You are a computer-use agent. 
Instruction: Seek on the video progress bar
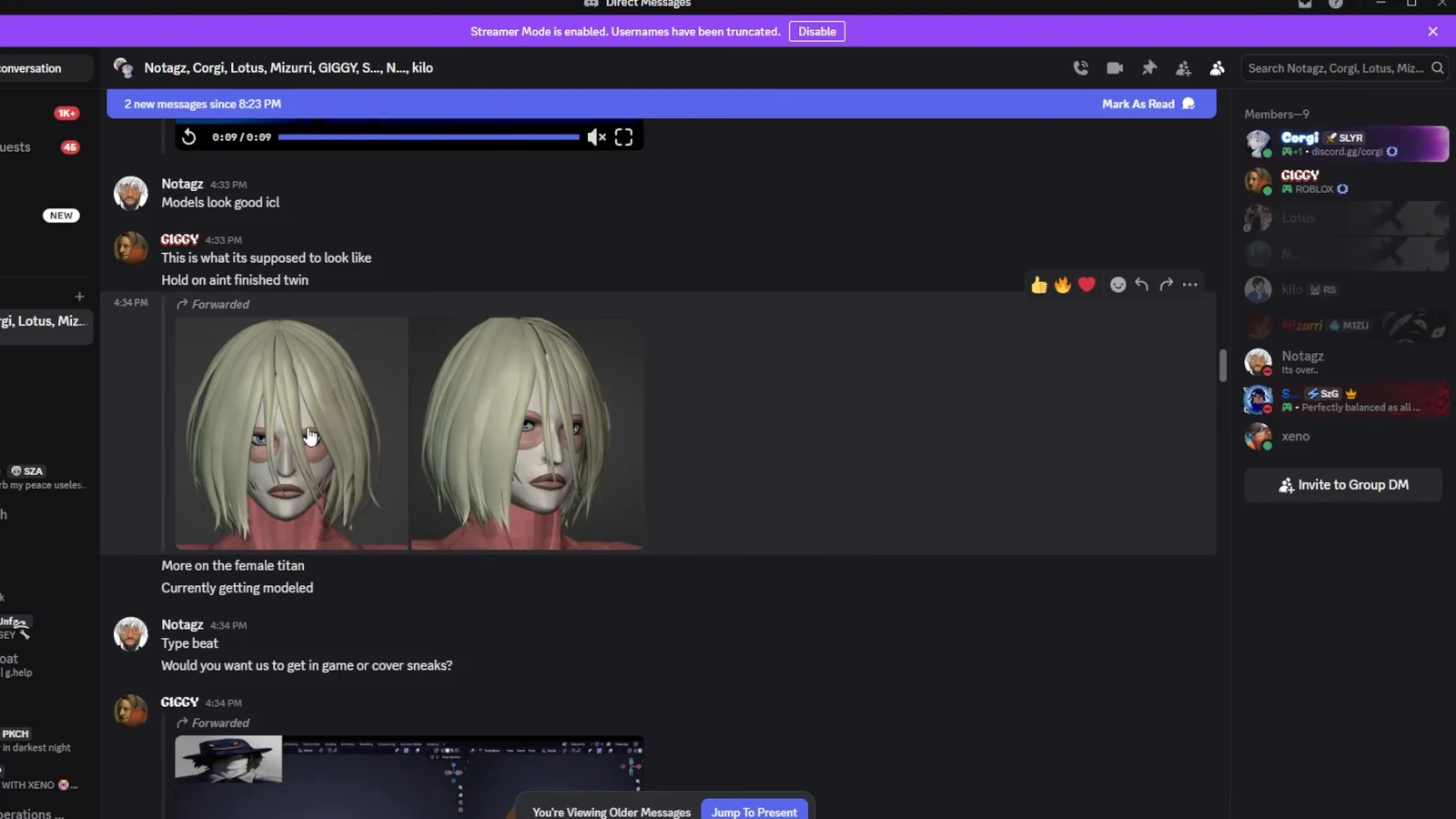(x=429, y=137)
